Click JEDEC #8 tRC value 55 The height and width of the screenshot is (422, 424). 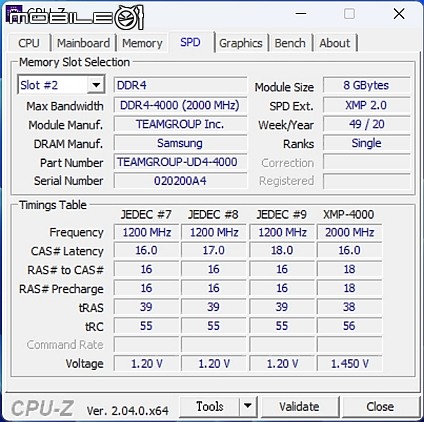(214, 326)
